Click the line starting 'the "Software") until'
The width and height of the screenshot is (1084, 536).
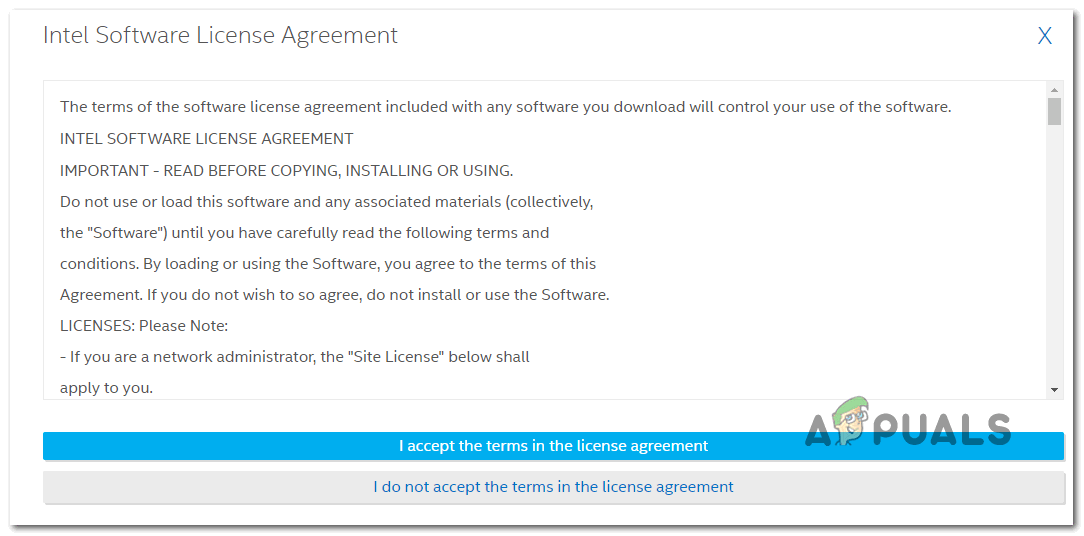pyautogui.click(x=304, y=232)
